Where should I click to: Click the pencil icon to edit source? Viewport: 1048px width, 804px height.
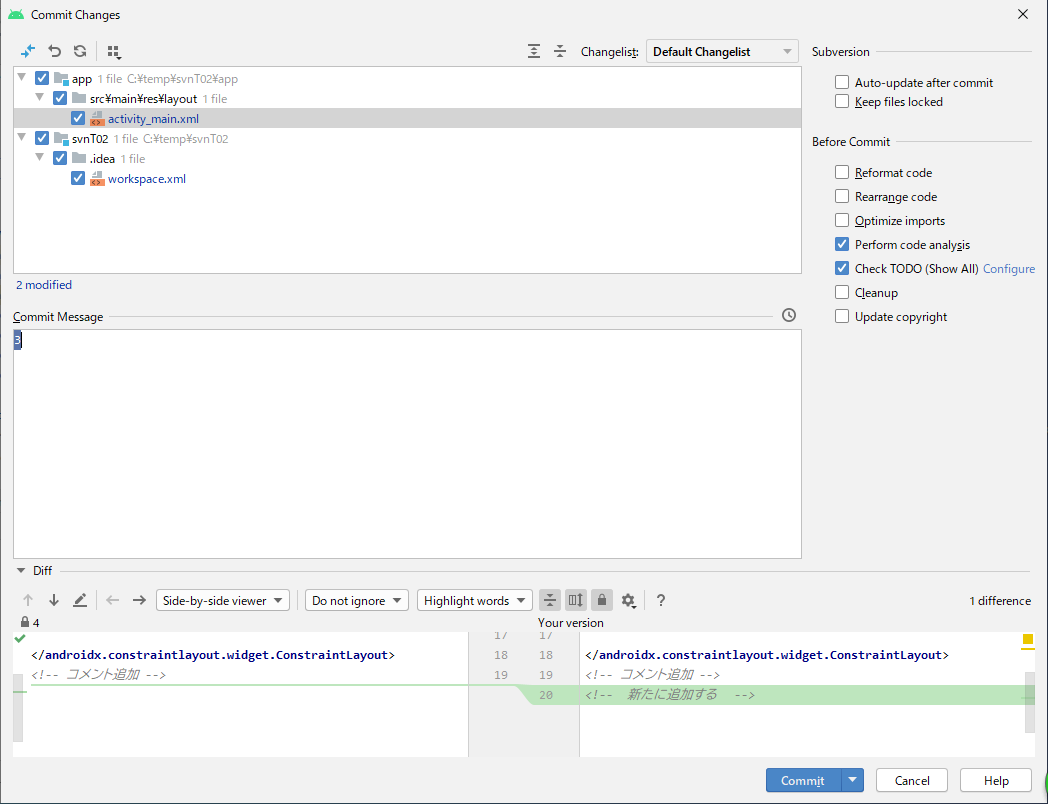coord(80,600)
